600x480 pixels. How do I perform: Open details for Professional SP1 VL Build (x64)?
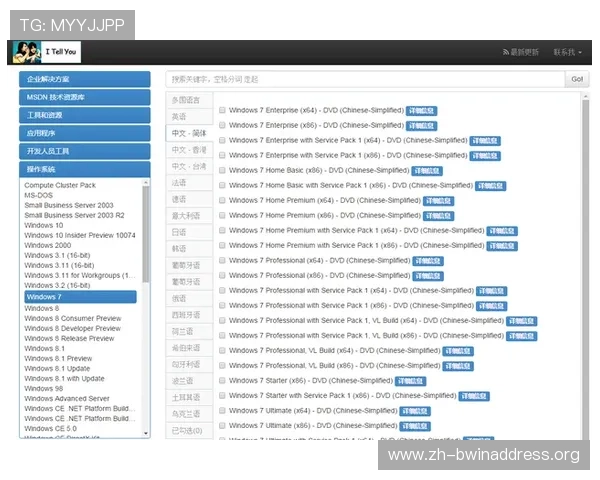click(x=522, y=321)
